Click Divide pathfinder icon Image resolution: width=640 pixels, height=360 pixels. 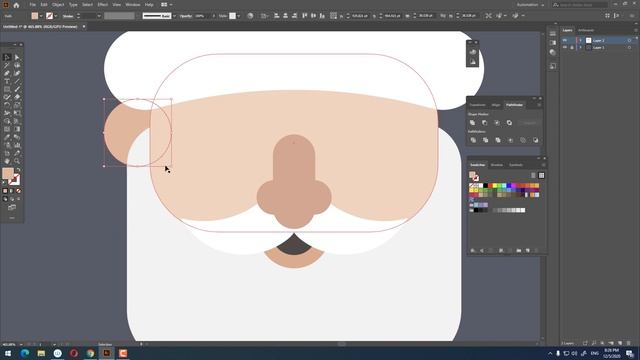click(x=473, y=140)
